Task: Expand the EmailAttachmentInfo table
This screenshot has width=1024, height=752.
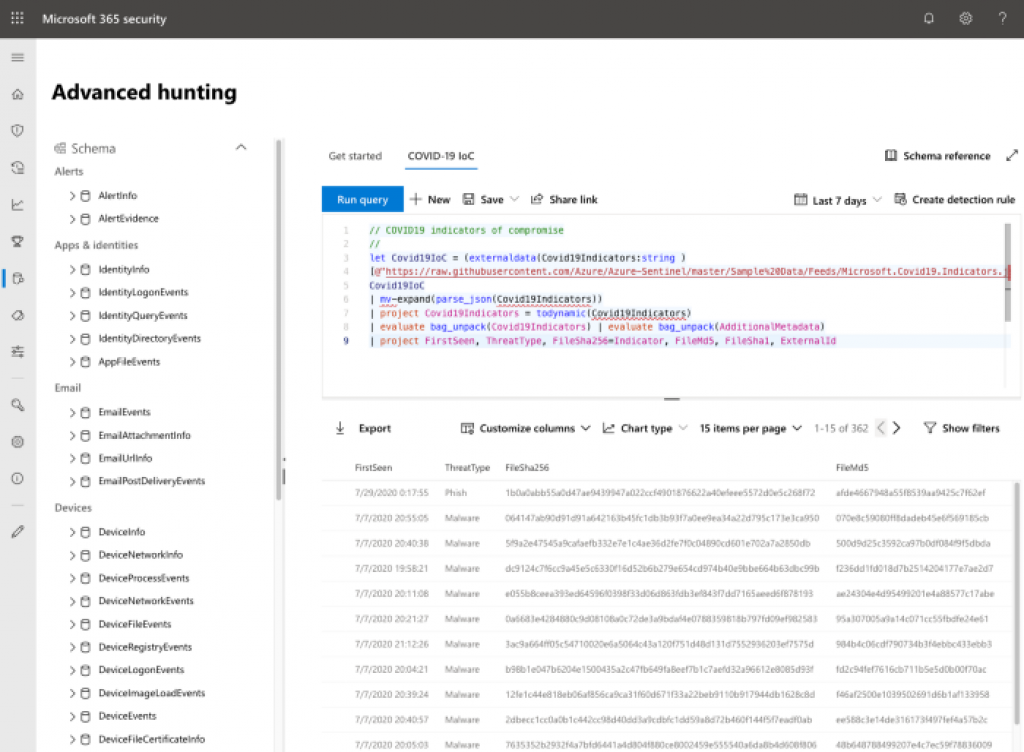Action: click(x=72, y=435)
